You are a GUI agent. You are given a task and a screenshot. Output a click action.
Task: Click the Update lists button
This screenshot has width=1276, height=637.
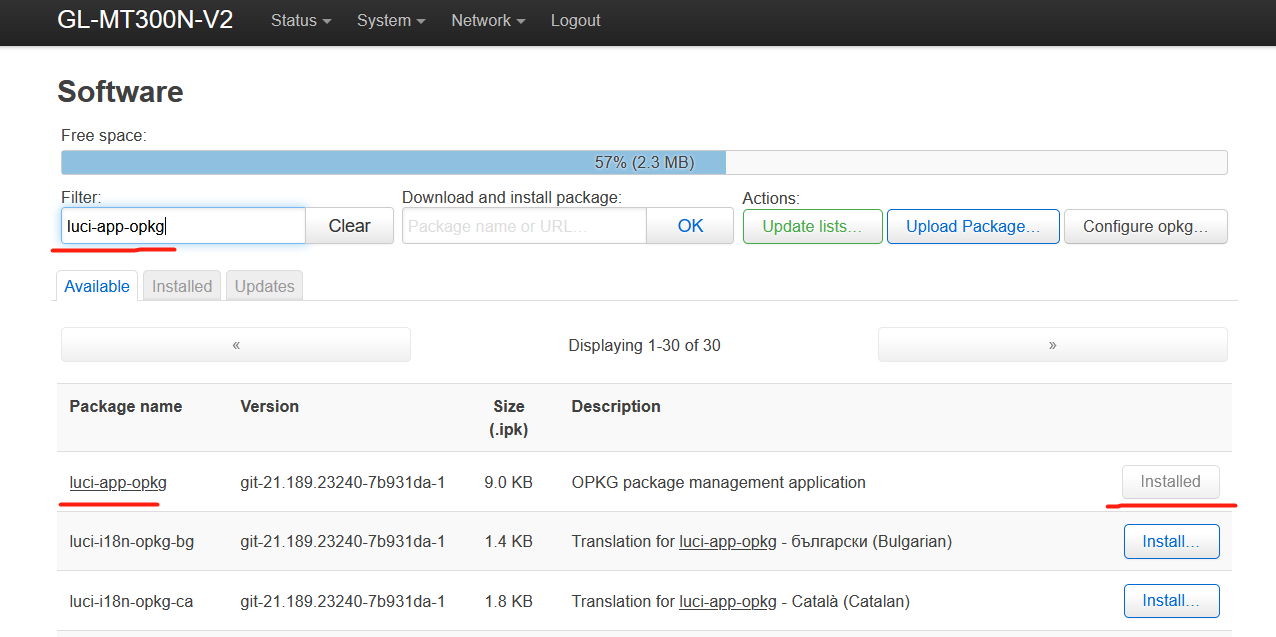tap(812, 226)
